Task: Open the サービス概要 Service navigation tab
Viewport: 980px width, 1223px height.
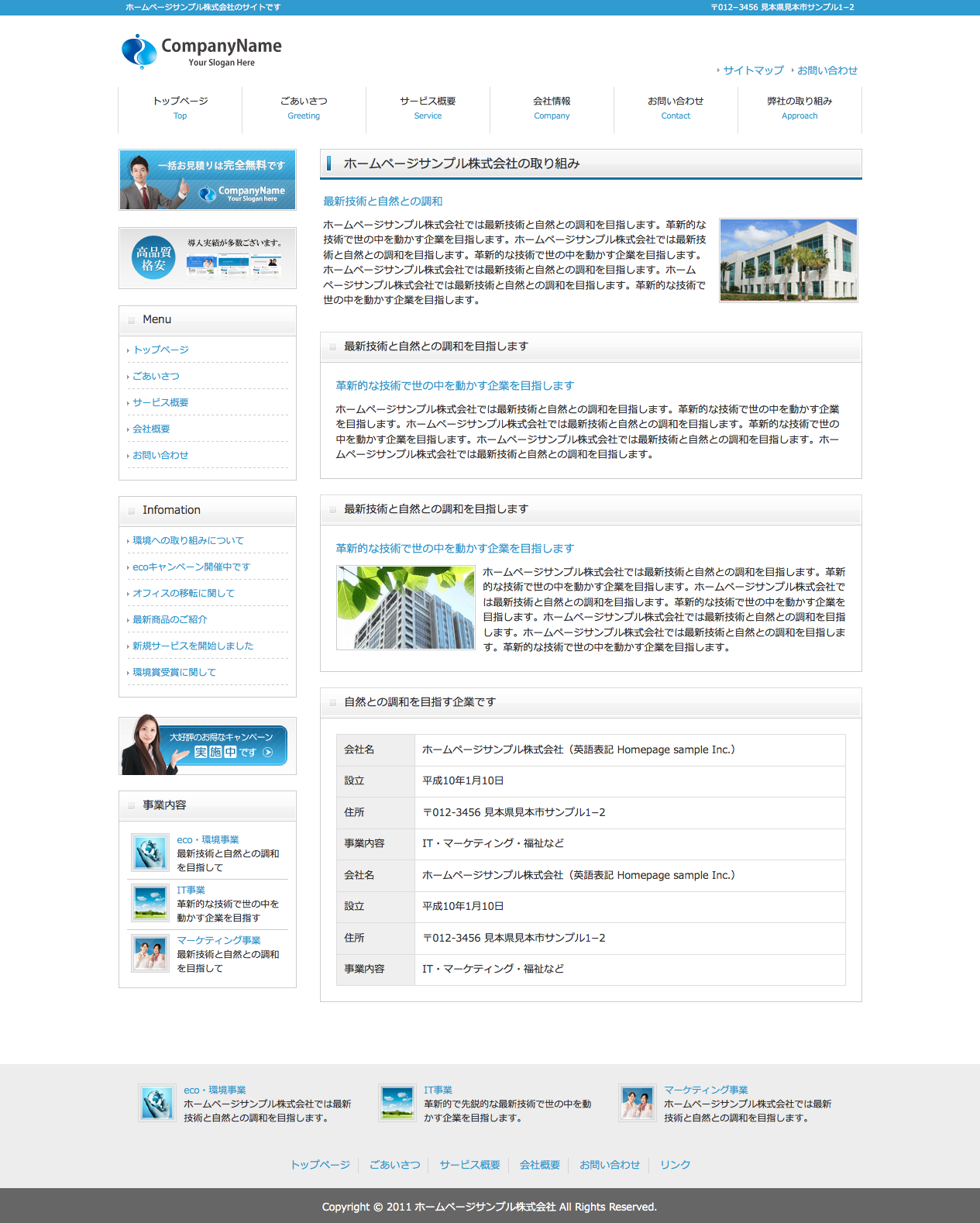Action: (x=428, y=108)
